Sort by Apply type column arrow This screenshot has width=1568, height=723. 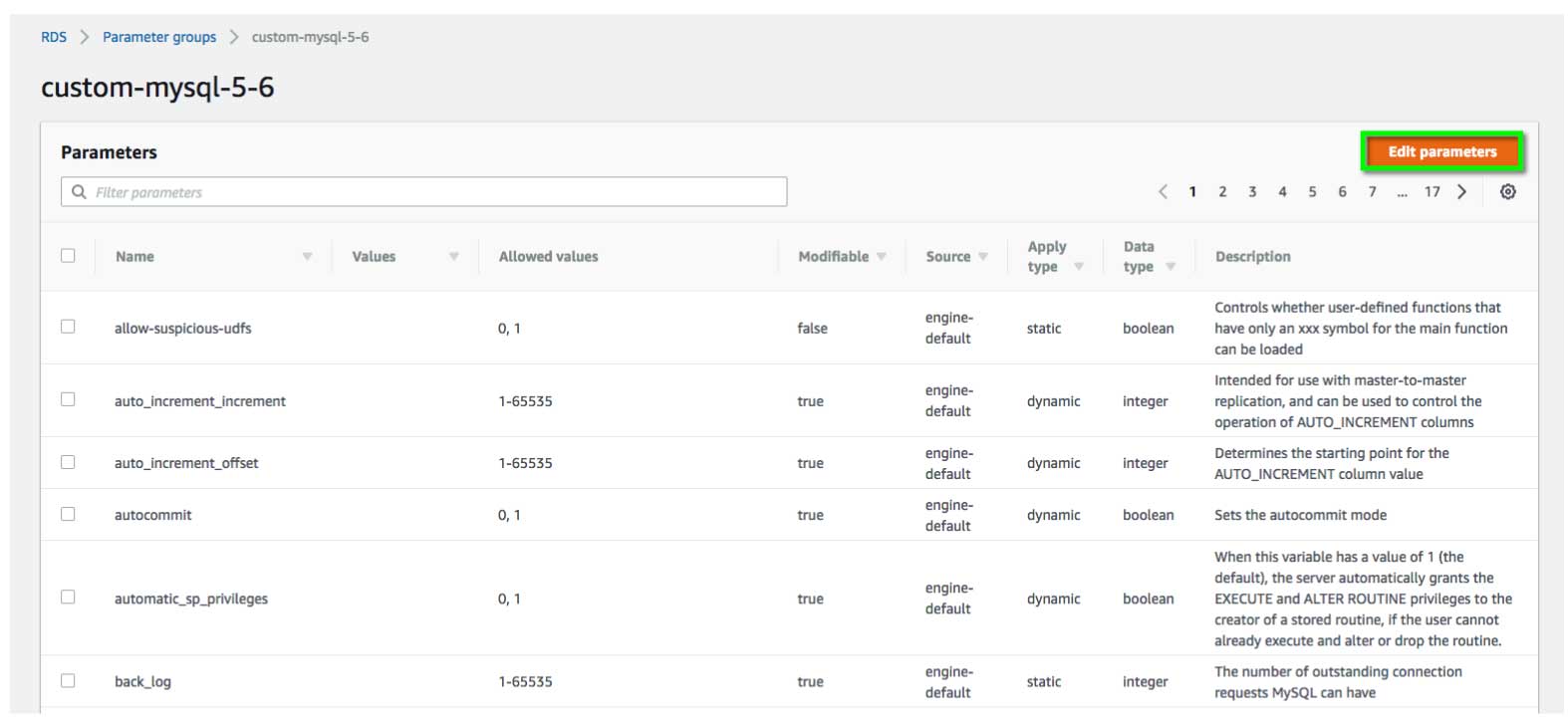(x=1078, y=267)
